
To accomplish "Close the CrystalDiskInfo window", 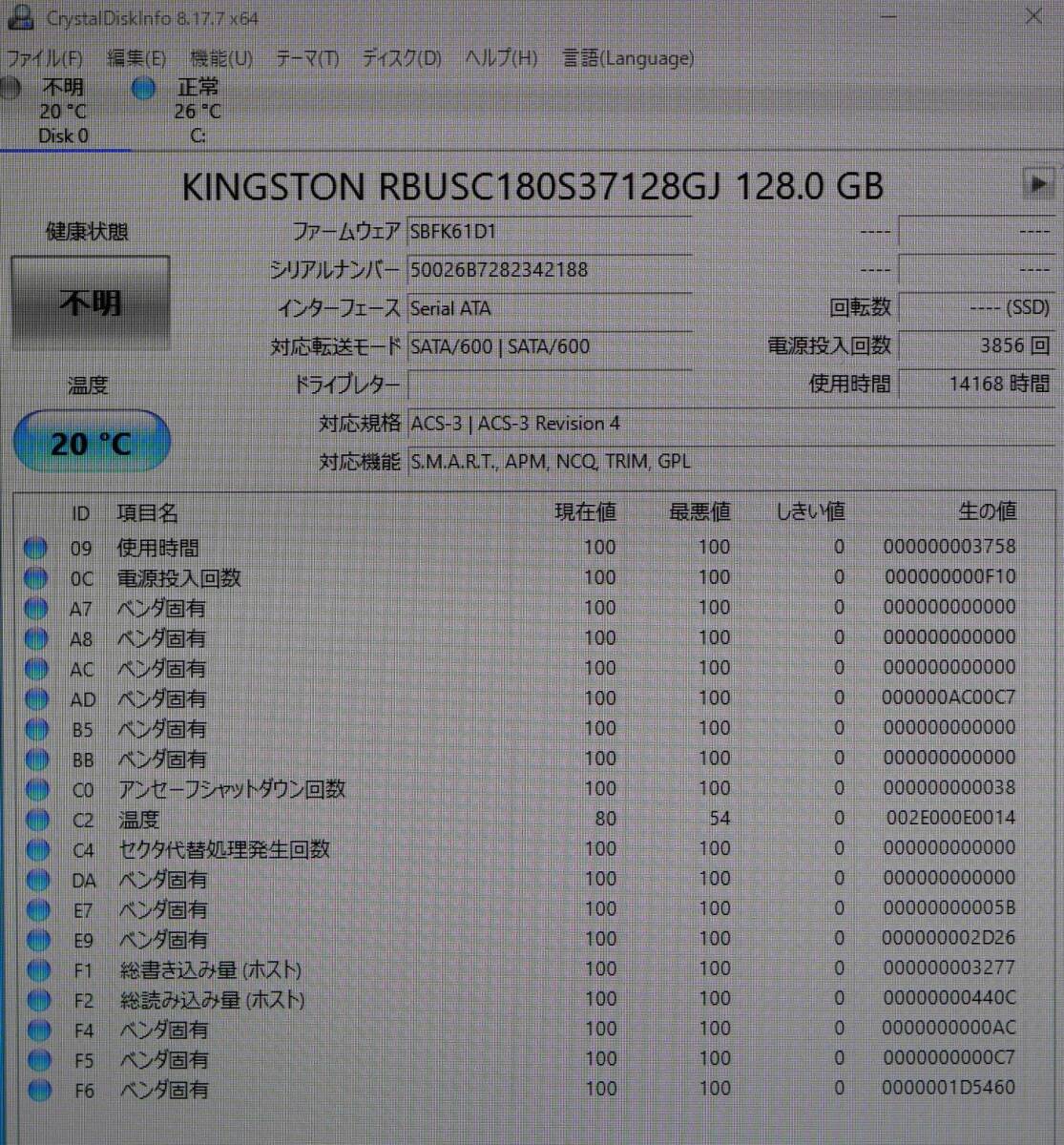I will [x=1033, y=16].
